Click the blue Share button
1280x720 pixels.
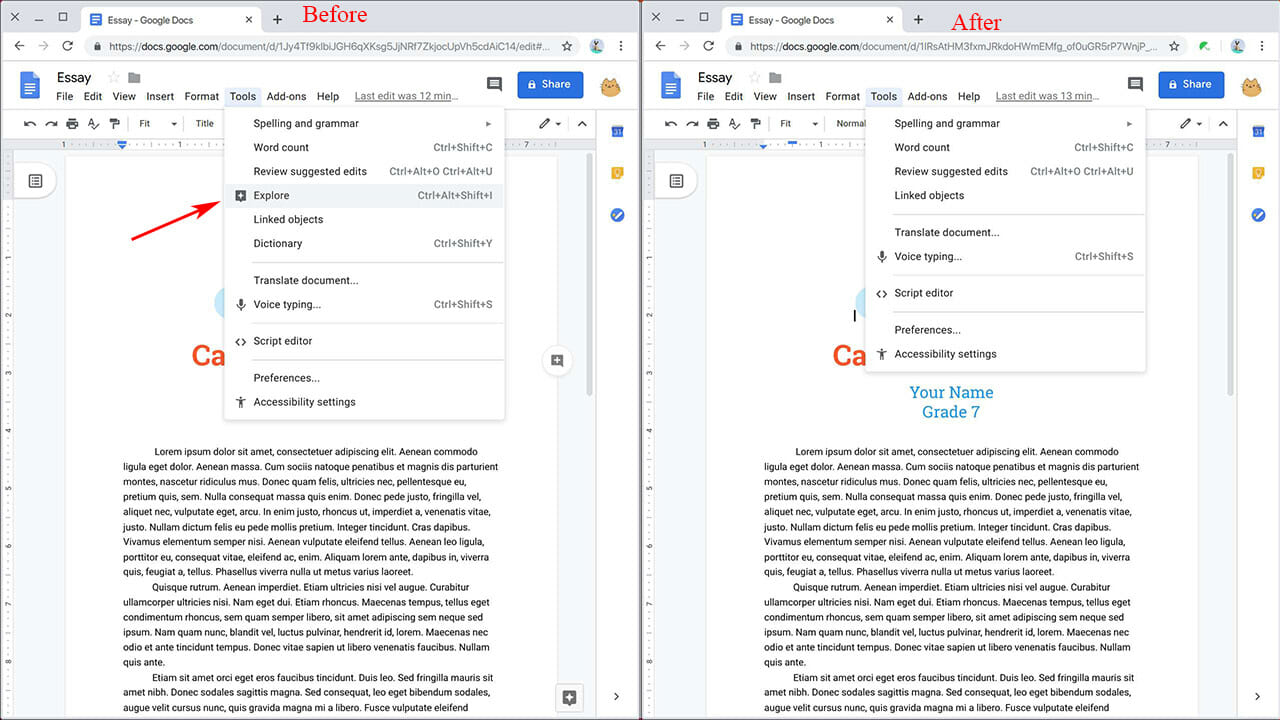(x=550, y=85)
